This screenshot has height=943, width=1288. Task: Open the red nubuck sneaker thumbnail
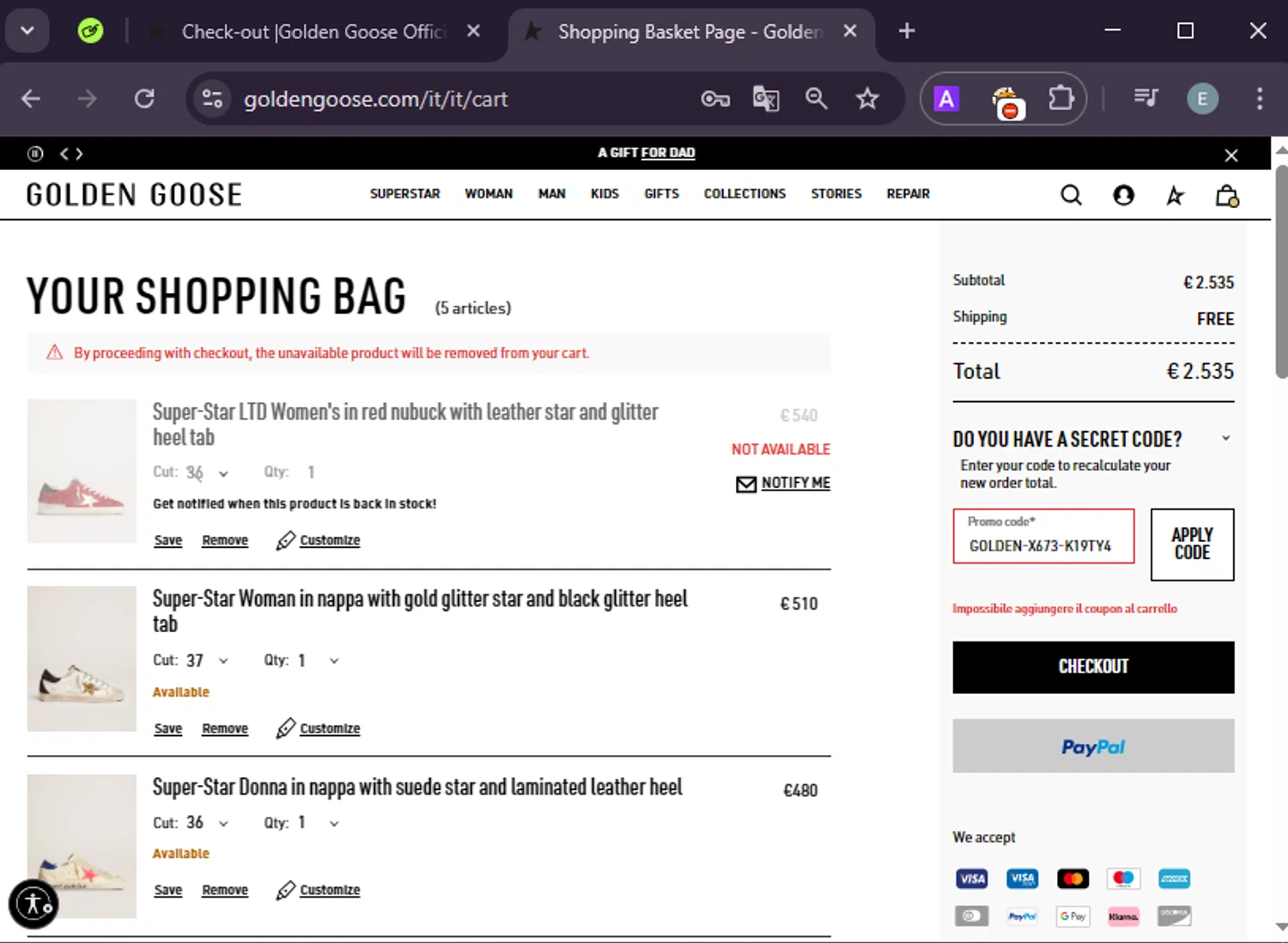pos(82,471)
